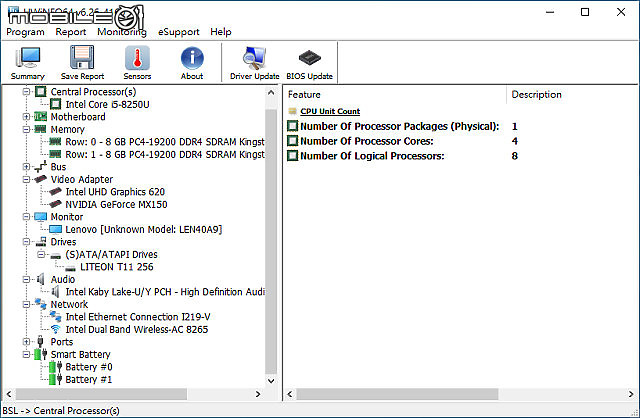Expand the Bus node

[x=26, y=167]
